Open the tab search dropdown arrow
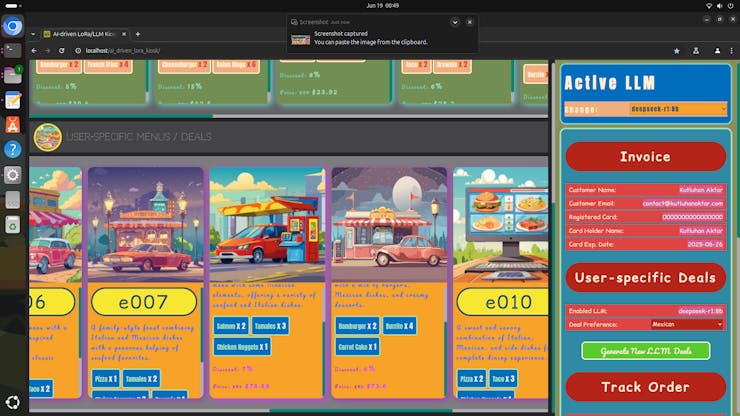Viewport: 740px width, 416px height. click(33, 34)
